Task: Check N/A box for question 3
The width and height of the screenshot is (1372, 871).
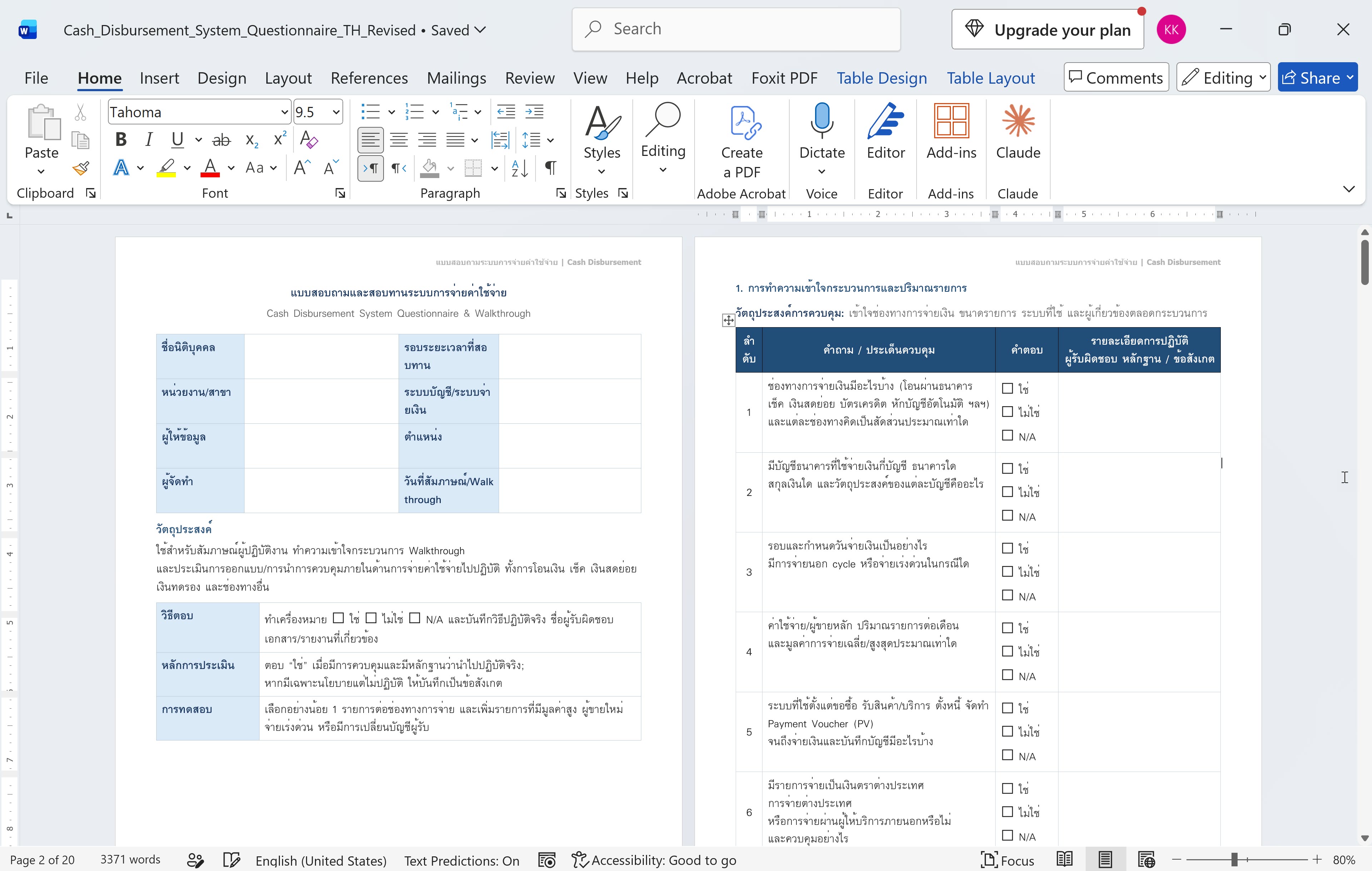Action: (x=1007, y=595)
